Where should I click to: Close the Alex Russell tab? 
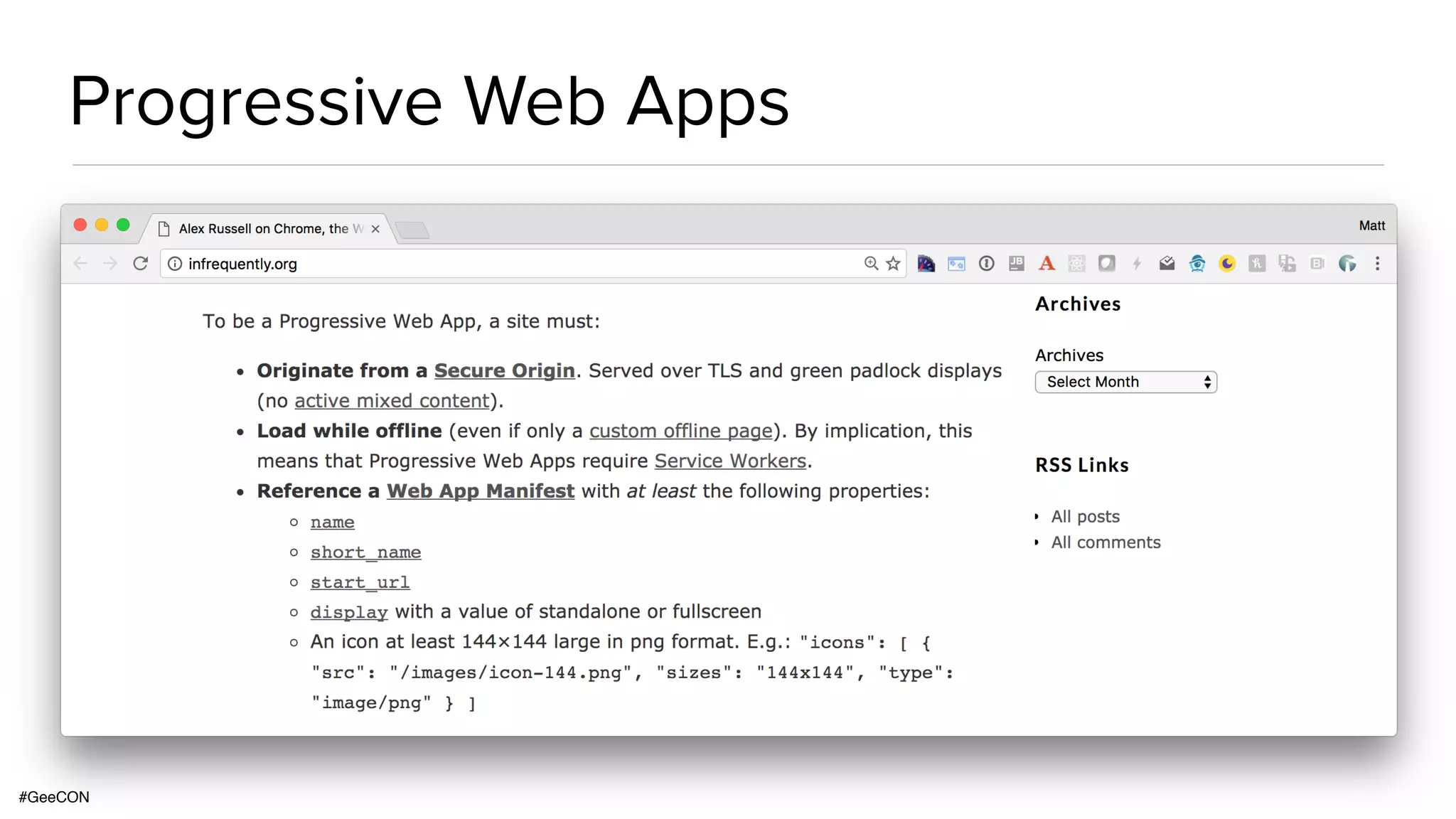click(x=375, y=229)
